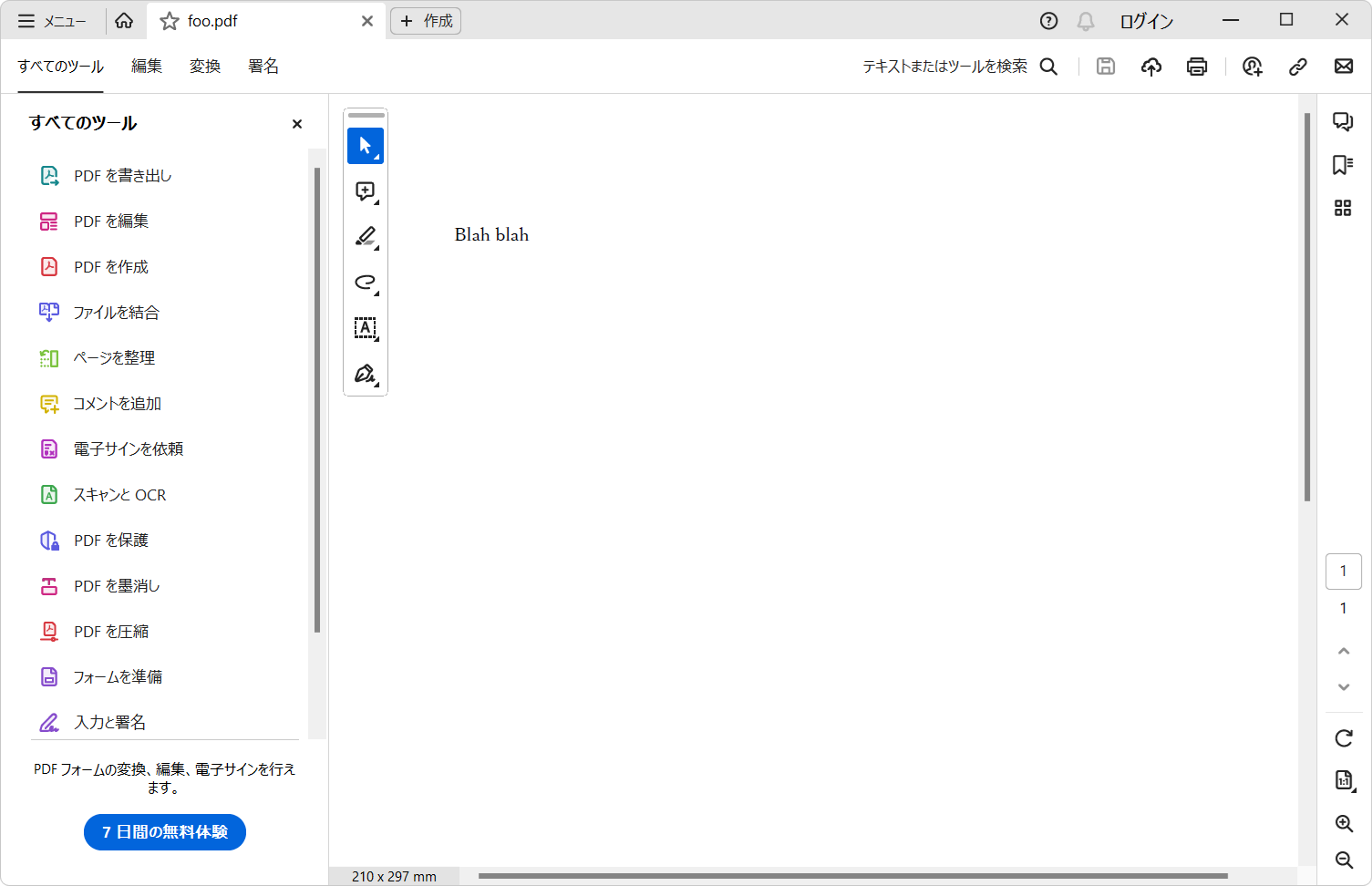Screen dimensions: 1372x886
Task: Open the 編集 tab
Action: coord(147,67)
